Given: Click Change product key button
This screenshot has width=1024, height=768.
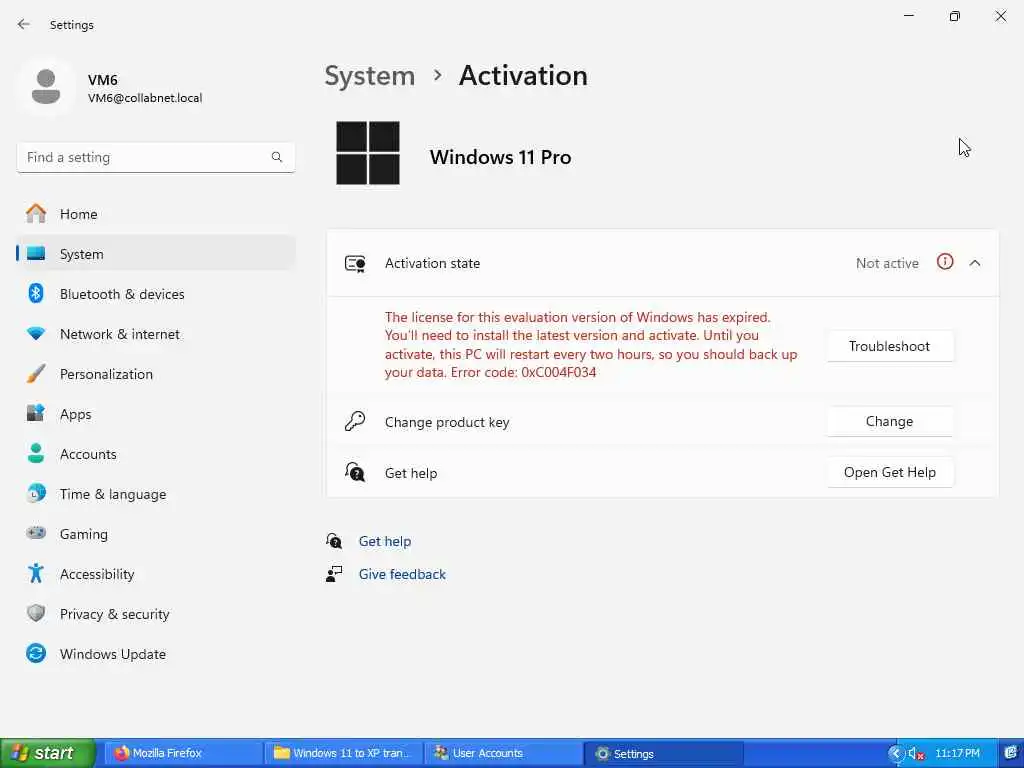Looking at the screenshot, I should [889, 421].
